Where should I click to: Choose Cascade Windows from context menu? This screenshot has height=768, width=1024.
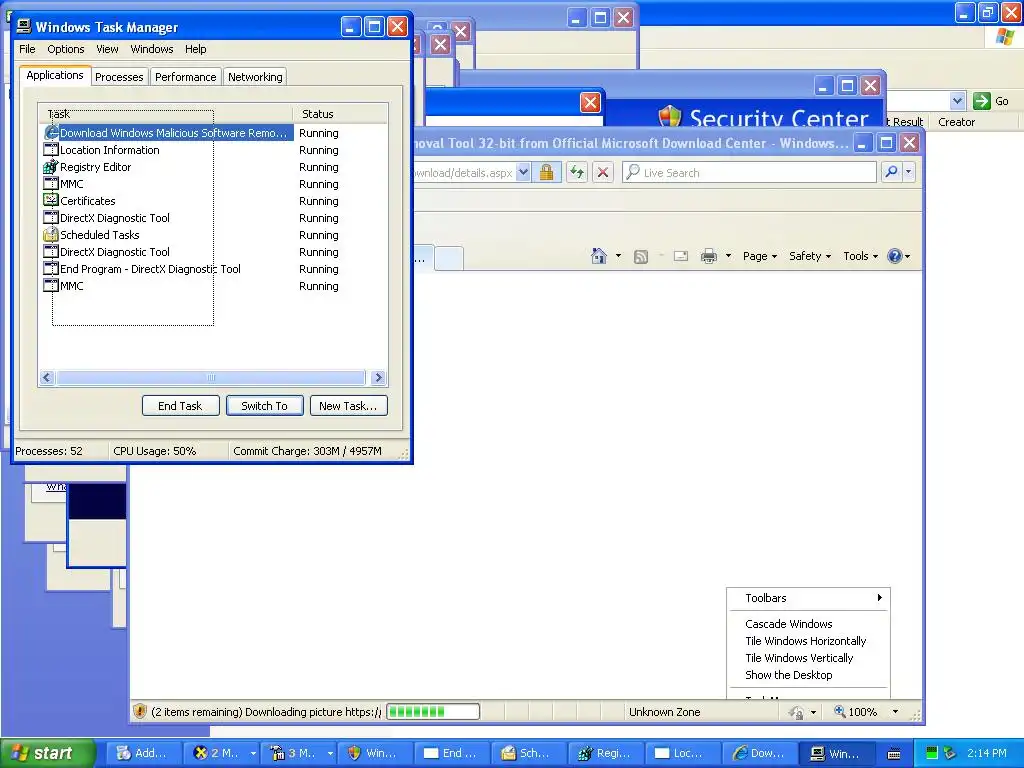808,624
